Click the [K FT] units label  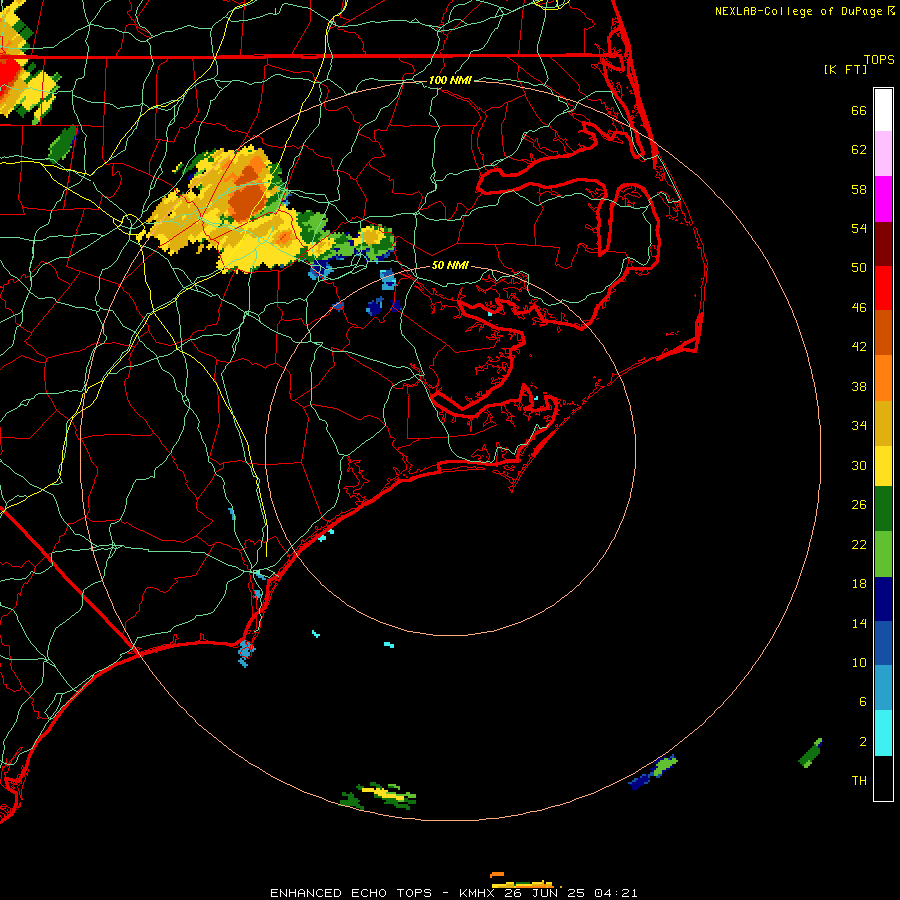tap(845, 69)
